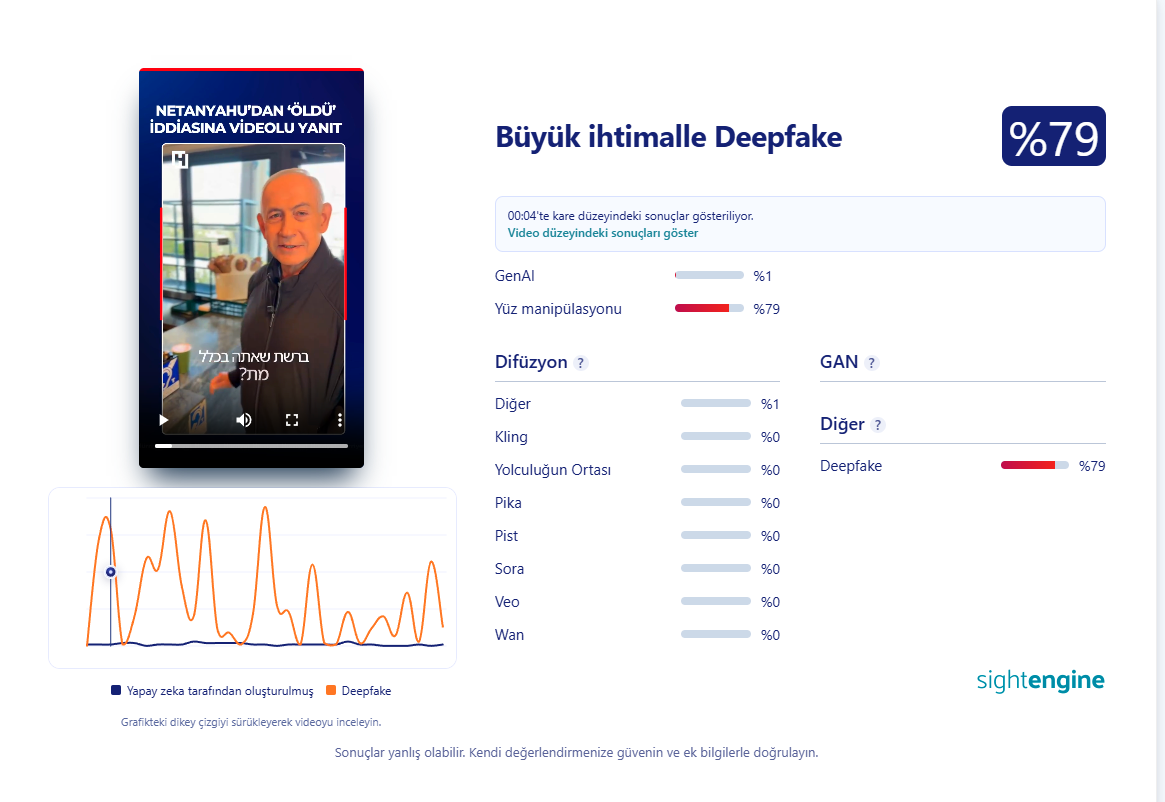The image size is (1165, 802).
Task: Click the GenAI score bar
Action: [x=709, y=275]
